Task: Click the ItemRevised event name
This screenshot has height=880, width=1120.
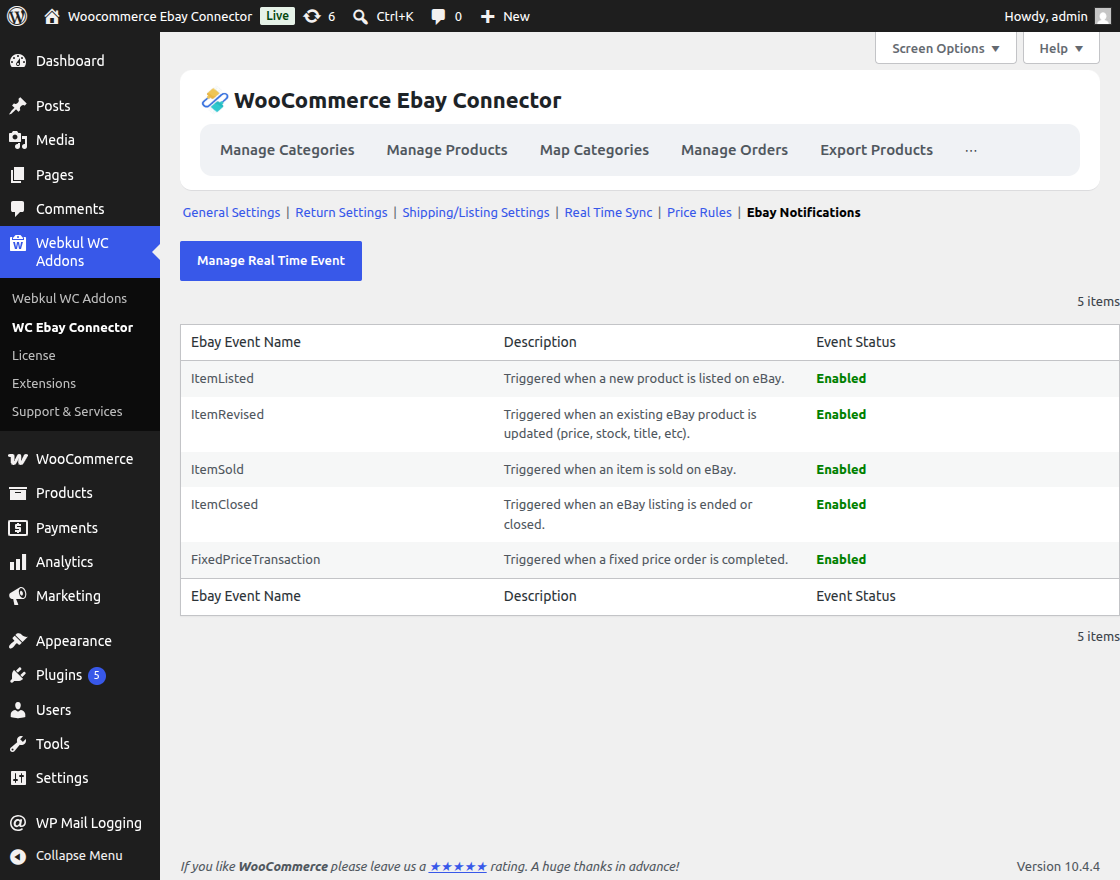Action: (x=227, y=414)
